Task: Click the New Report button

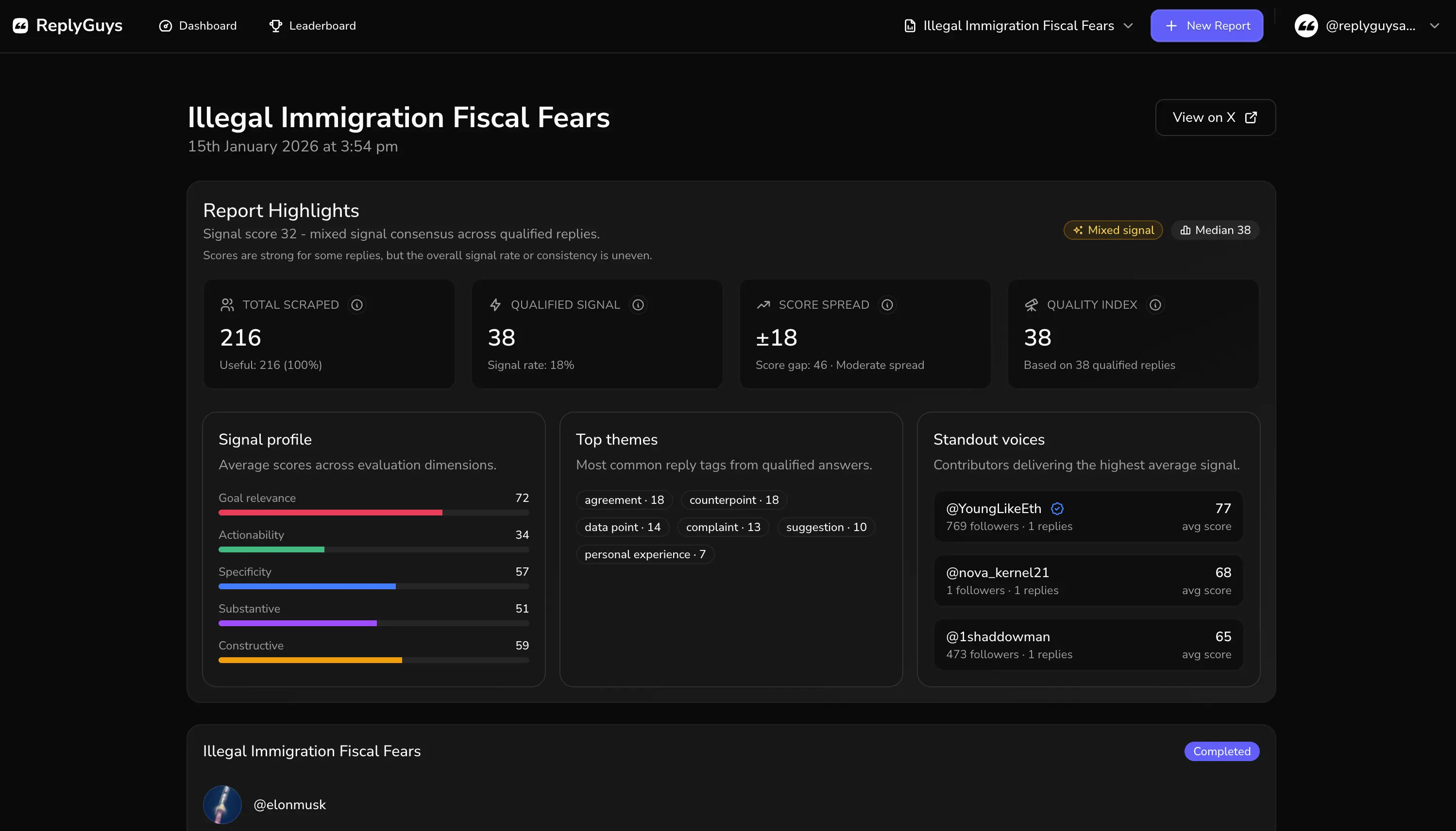Action: pos(1206,25)
